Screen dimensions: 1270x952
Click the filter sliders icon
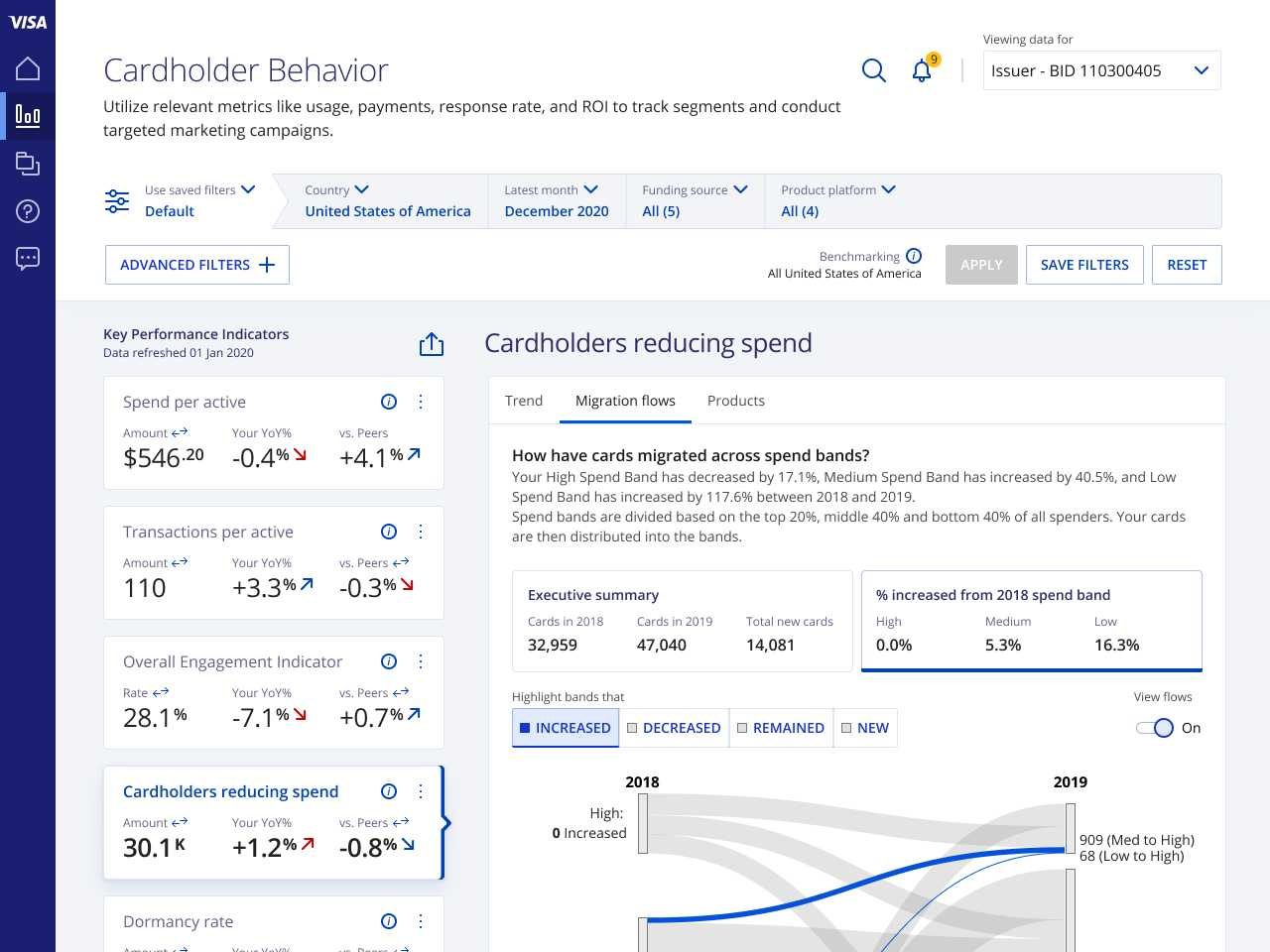tap(117, 201)
